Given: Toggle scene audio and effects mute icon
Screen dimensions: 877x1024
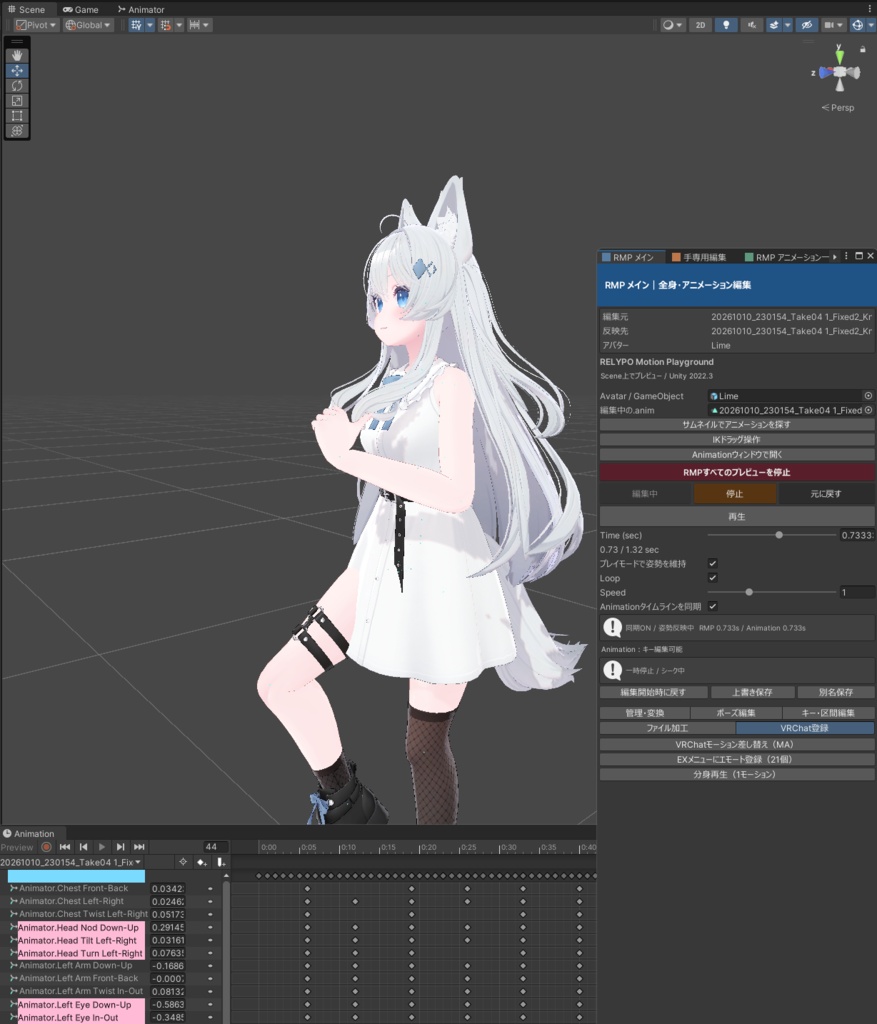Looking at the screenshot, I should point(752,25).
